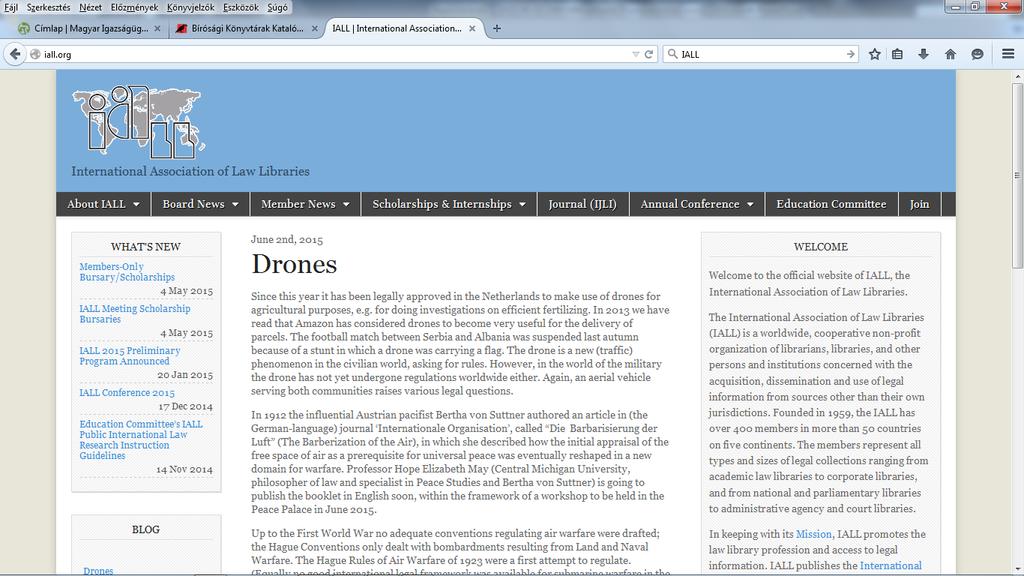Show bookmarks list icon in toolbar
Image resolution: width=1024 pixels, height=576 pixels.
(x=897, y=54)
